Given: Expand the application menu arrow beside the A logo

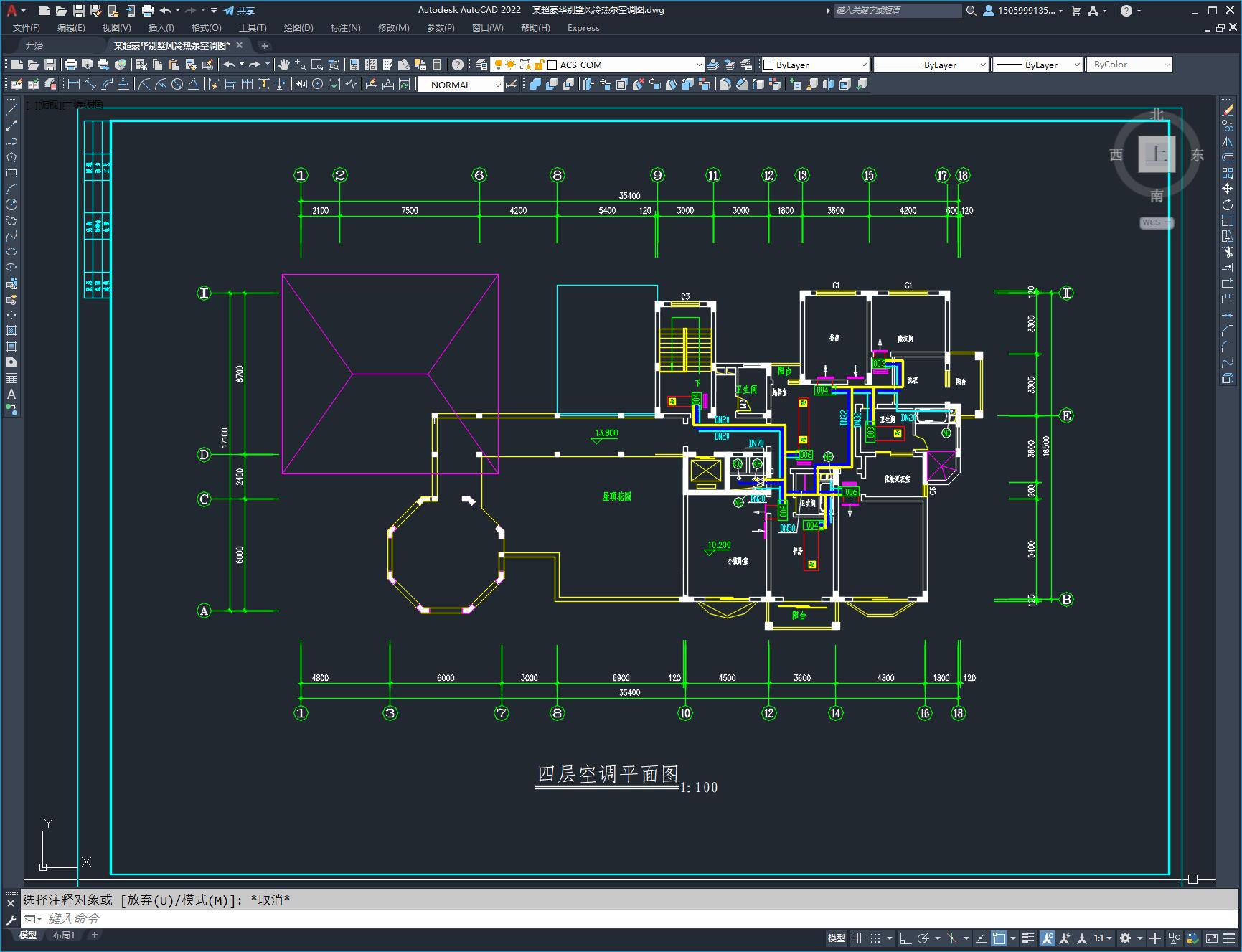Looking at the screenshot, I should point(24,11).
